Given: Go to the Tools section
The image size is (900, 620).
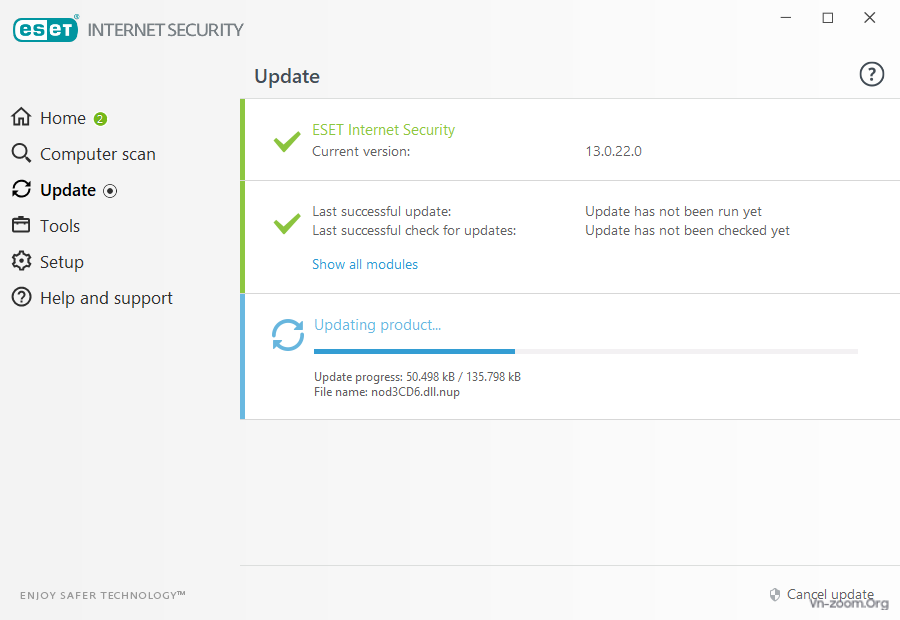Looking at the screenshot, I should pos(60,226).
